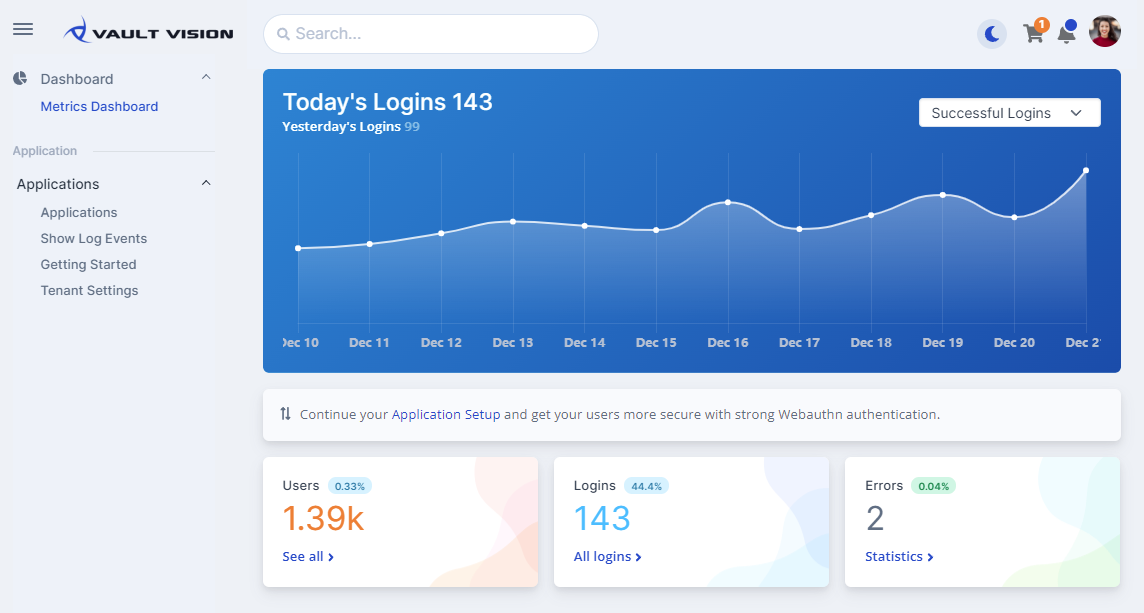Click the transfer arrows icon in the Webauthn banner
The width and height of the screenshot is (1144, 613).
pos(285,414)
